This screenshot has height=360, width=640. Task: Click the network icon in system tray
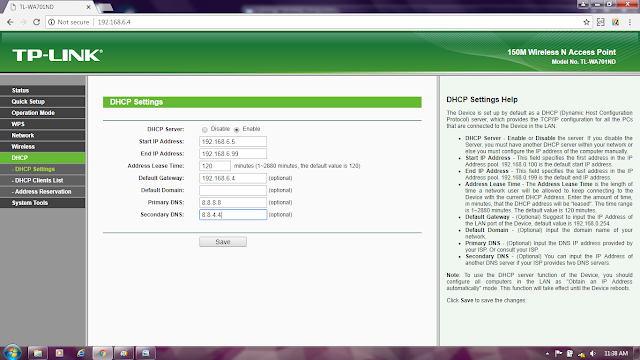click(581, 353)
